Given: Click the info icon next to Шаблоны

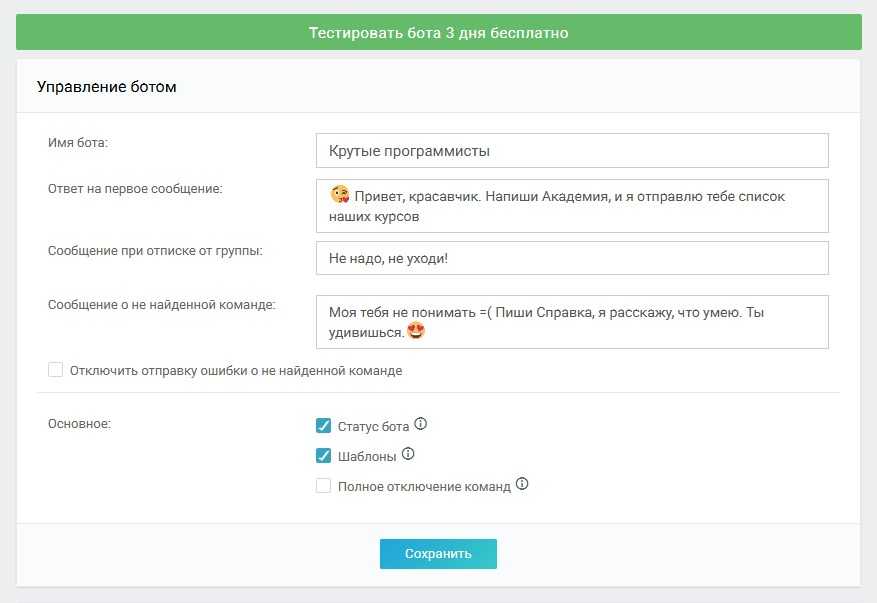Looking at the screenshot, I should [407, 454].
